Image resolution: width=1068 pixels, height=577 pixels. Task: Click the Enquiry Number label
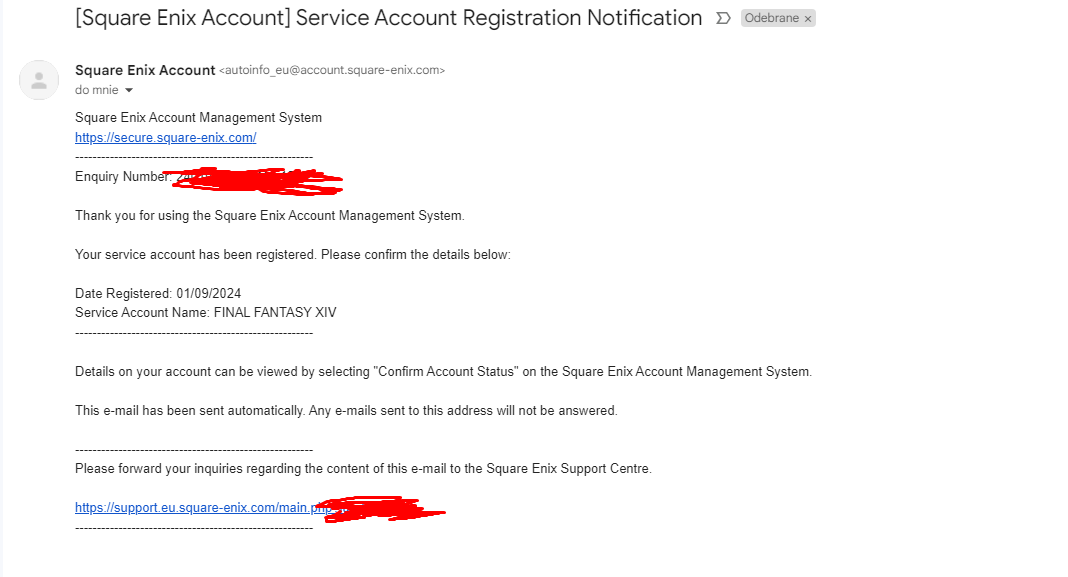click(x=123, y=176)
